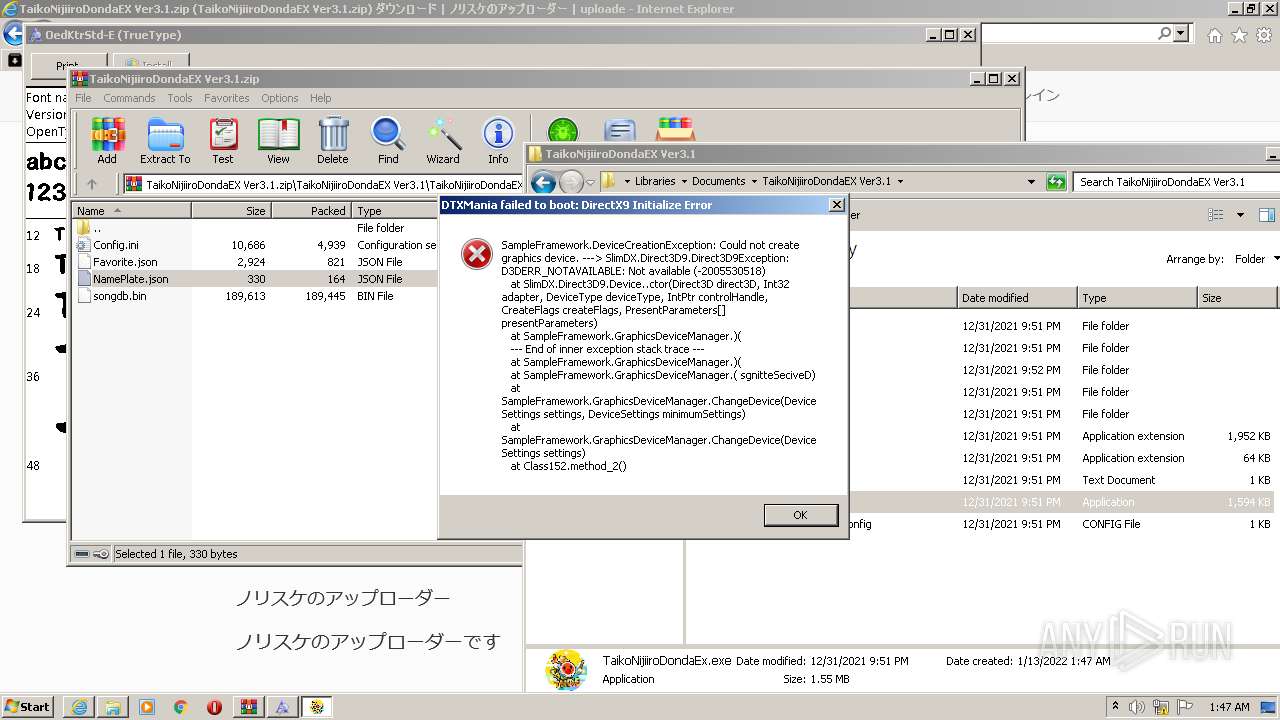Click Explorer back navigation arrow

[543, 182]
